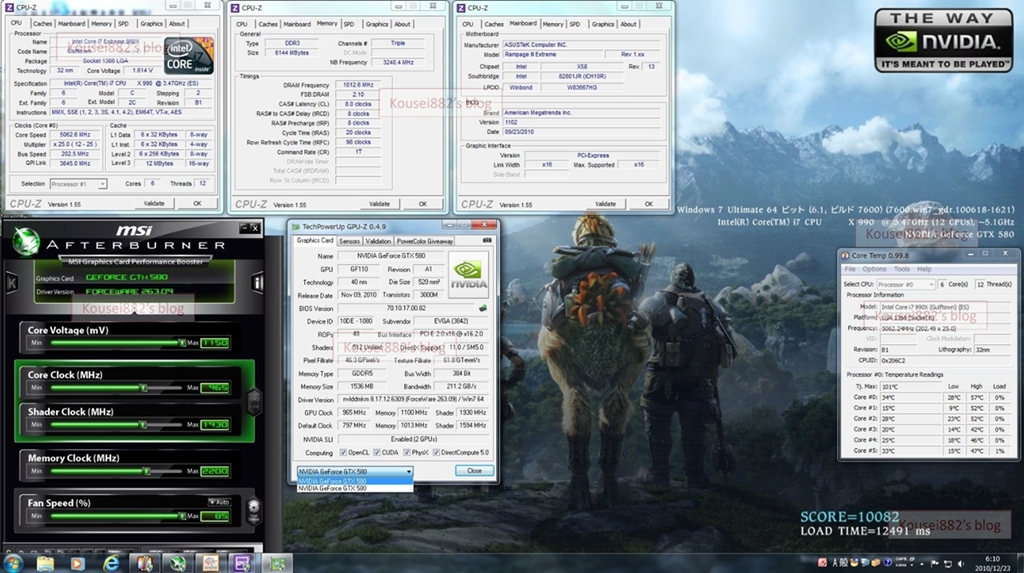This screenshot has height=573, width=1024.
Task: Toggle the DirectCompute 5.0 checkbox
Action: click(436, 452)
